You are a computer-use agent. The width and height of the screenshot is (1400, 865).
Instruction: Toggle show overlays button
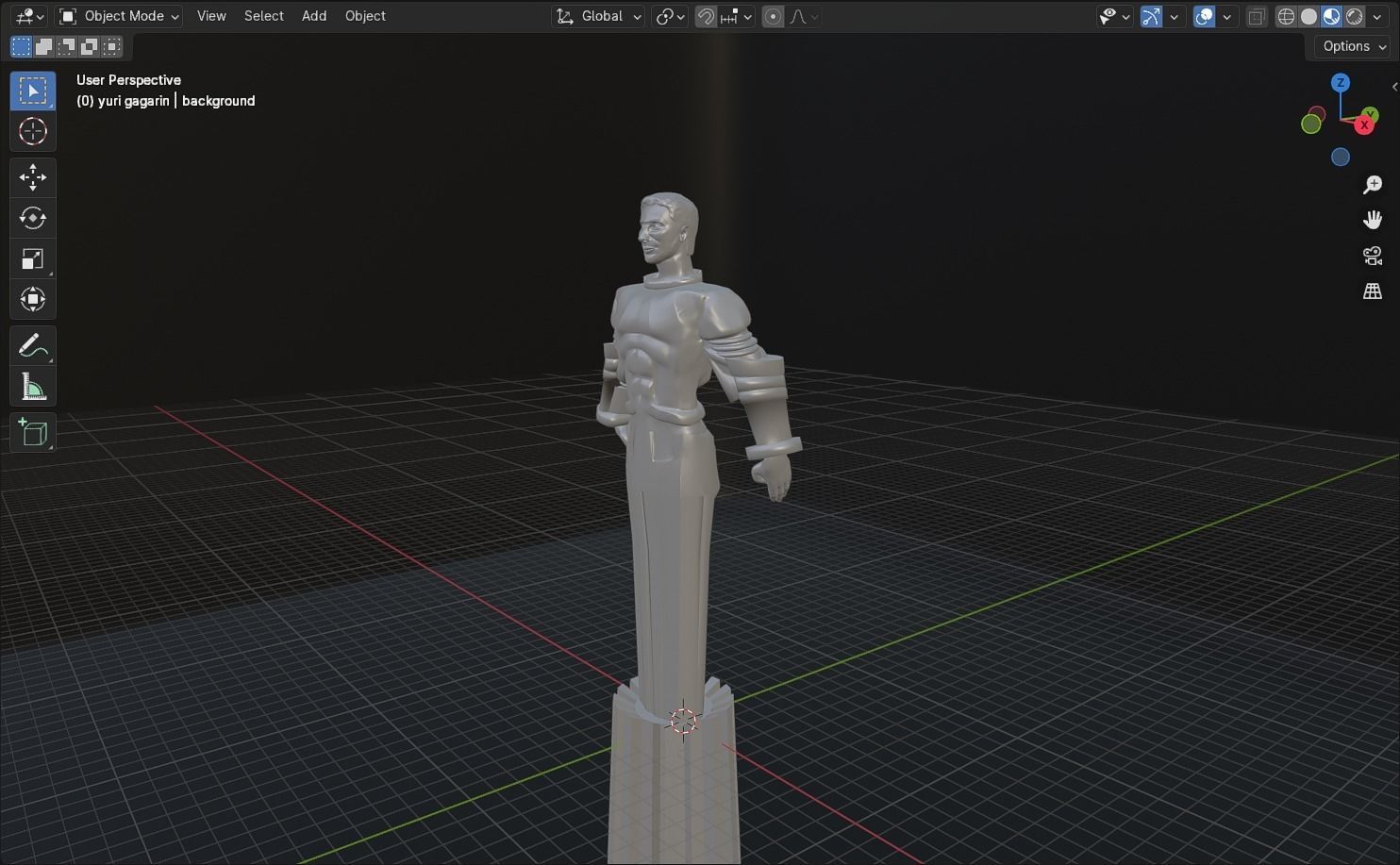pyautogui.click(x=1204, y=16)
